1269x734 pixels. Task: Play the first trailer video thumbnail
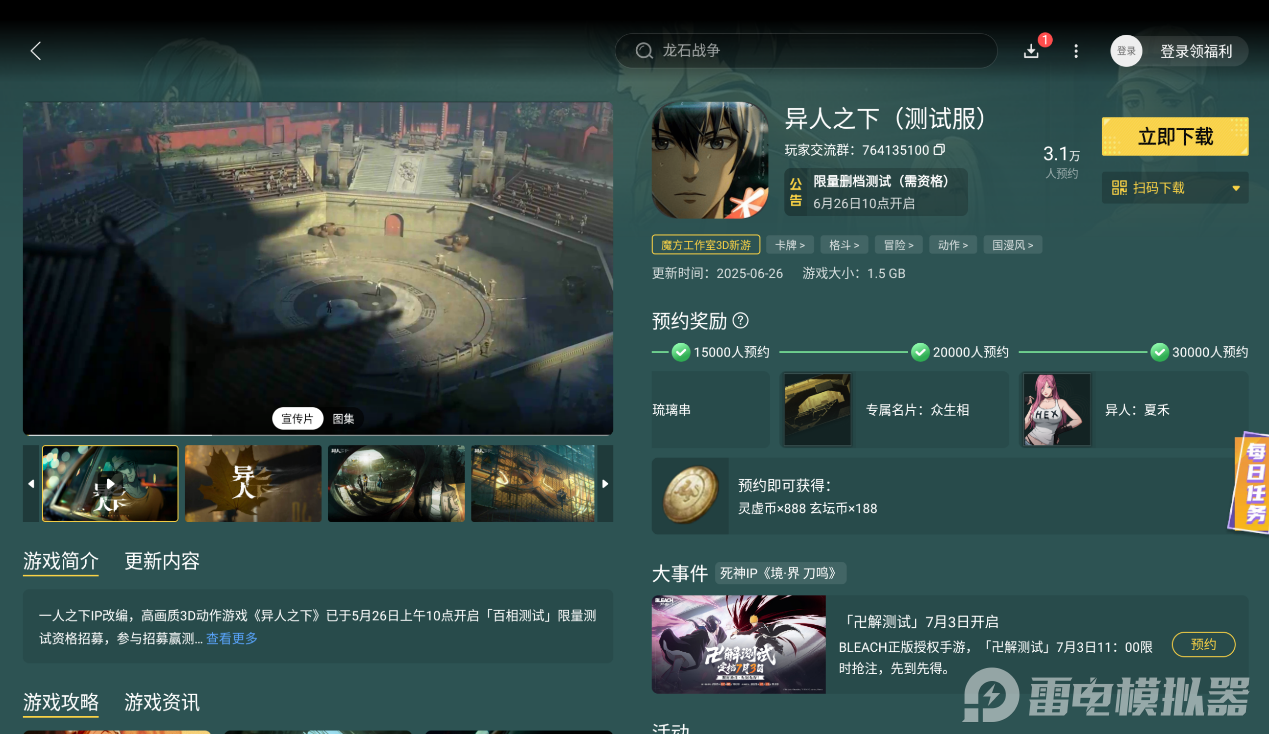110,484
